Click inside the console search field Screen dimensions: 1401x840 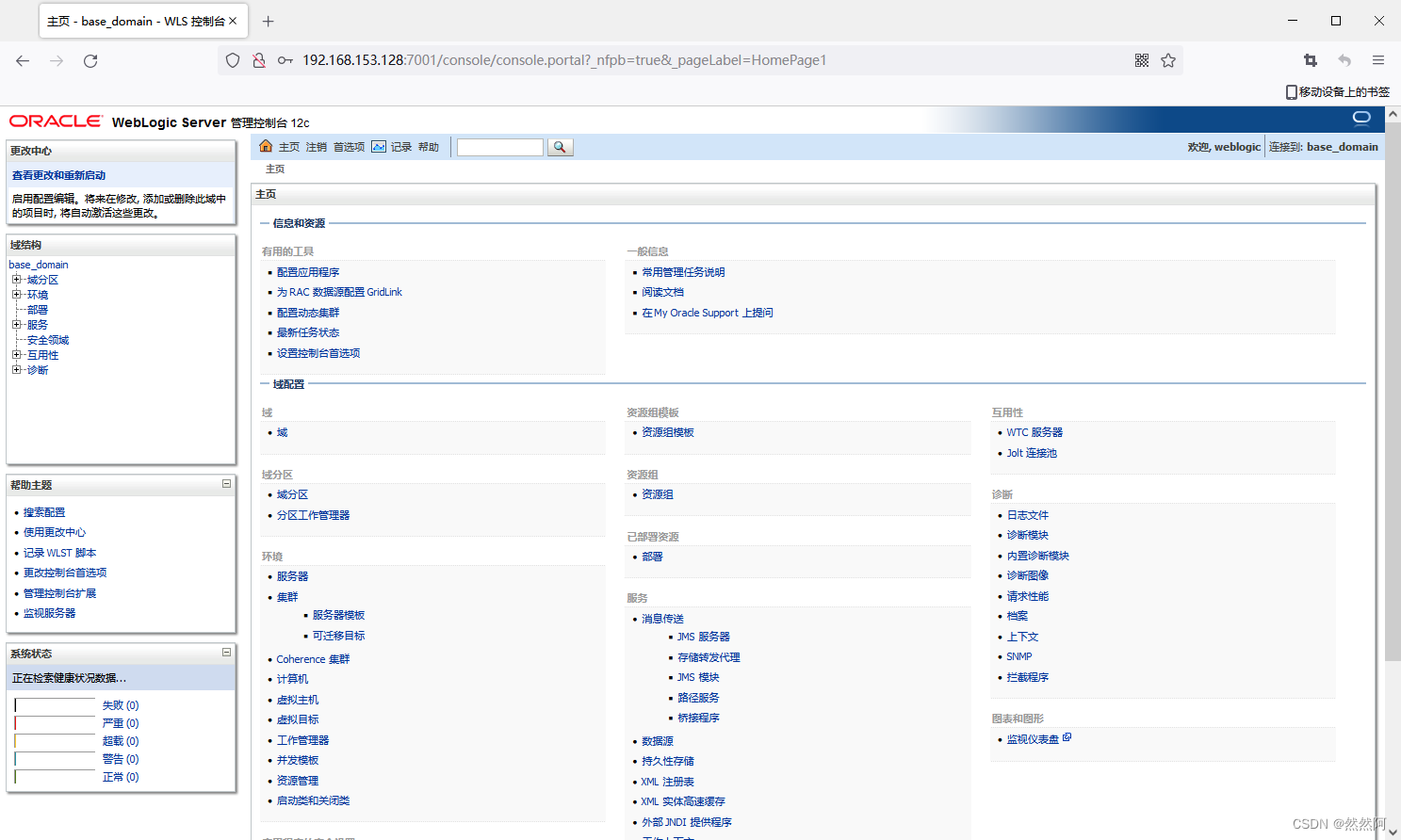500,147
